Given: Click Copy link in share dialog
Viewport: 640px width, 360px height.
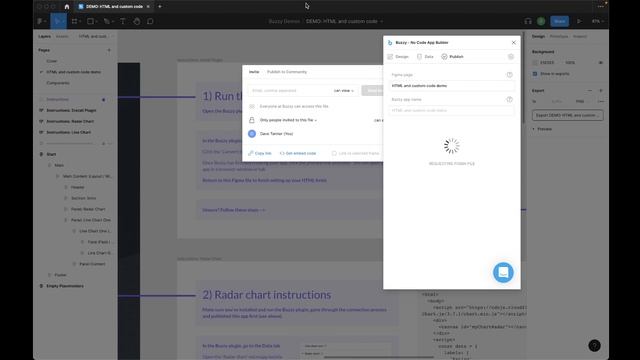Looking at the screenshot, I should [260, 153].
